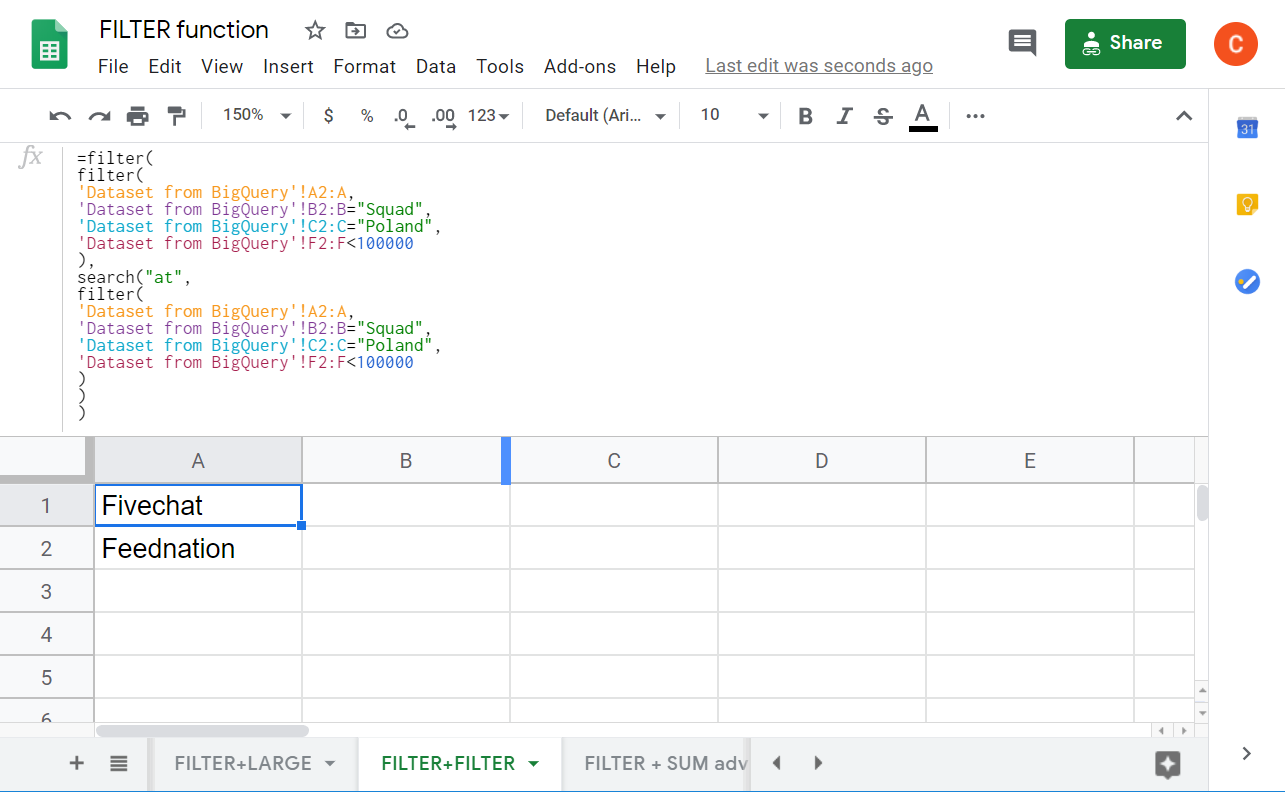Open the zoom level dropdown
This screenshot has height=792, width=1285.
tap(254, 115)
